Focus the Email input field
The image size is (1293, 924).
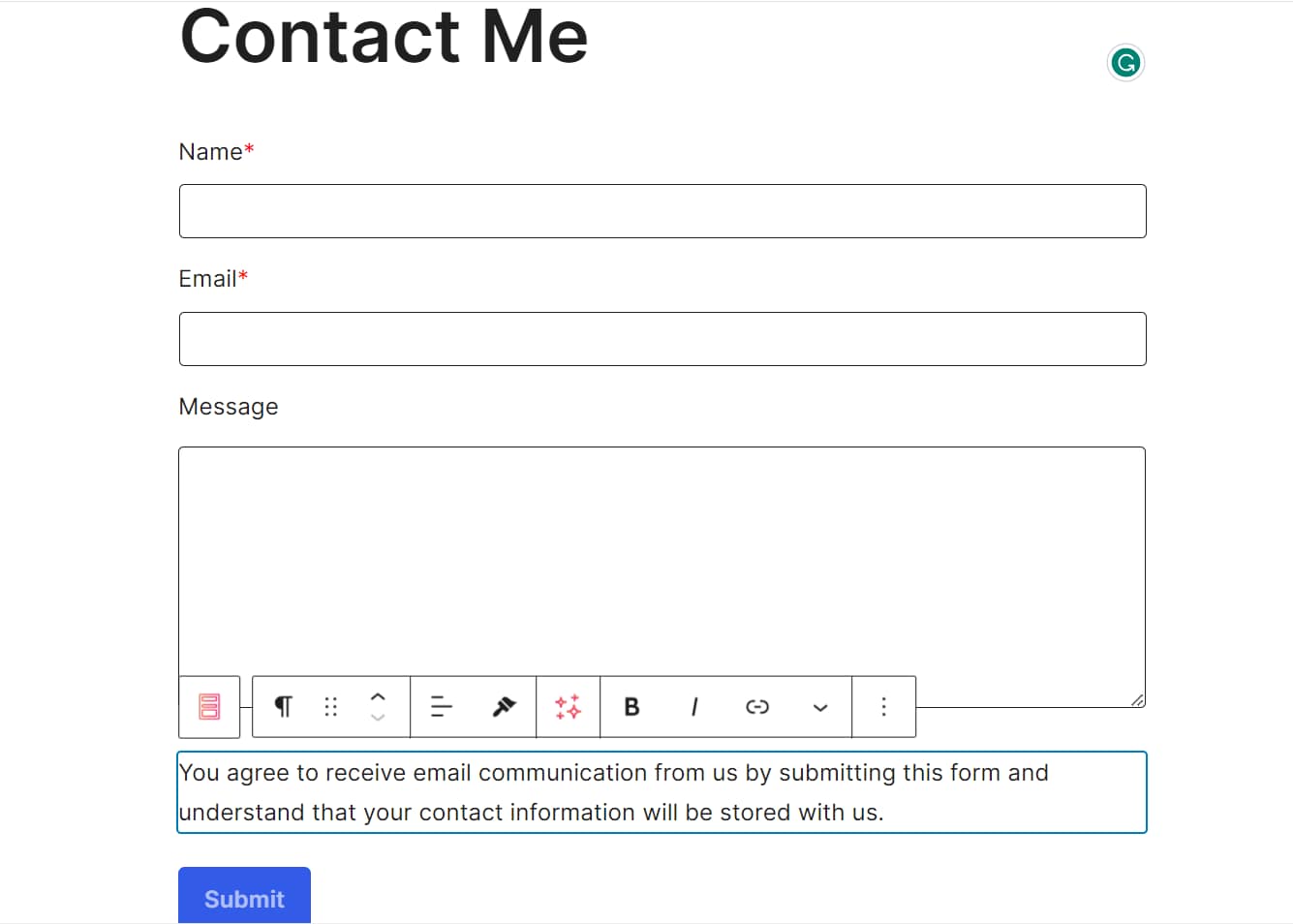click(x=662, y=339)
